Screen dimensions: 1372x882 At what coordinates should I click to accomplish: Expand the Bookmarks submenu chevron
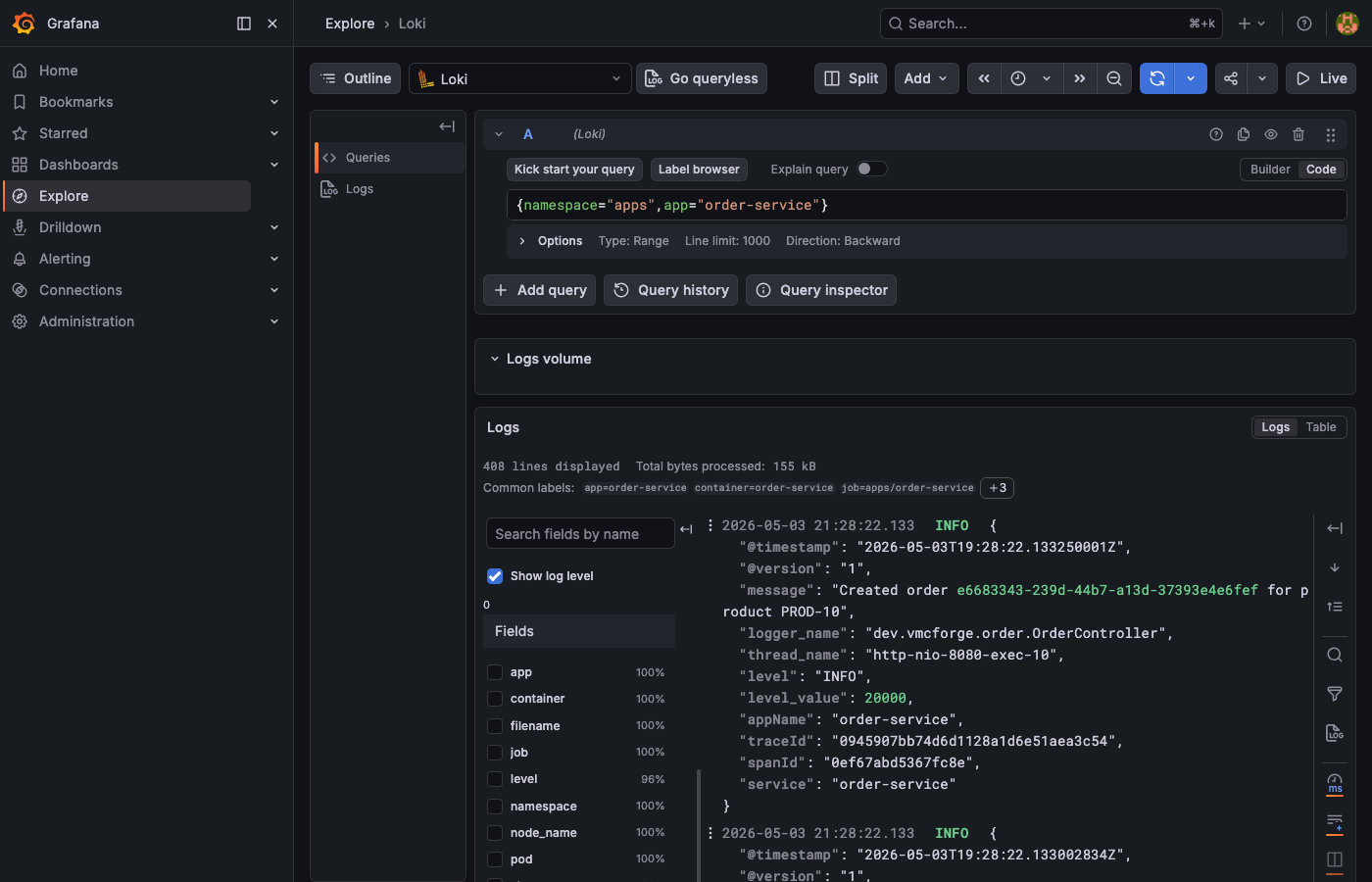[274, 102]
